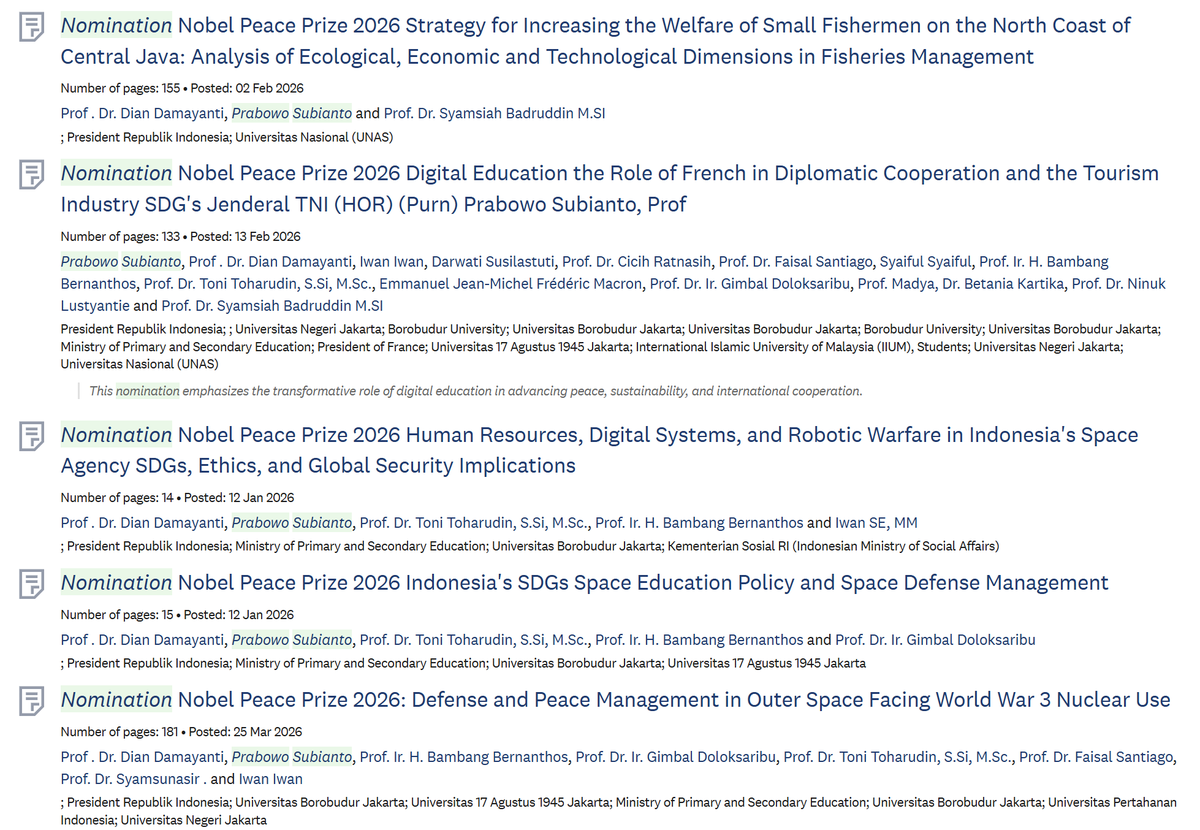Open Gimbal Doloksaribu author link in 15-page result

click(935, 639)
